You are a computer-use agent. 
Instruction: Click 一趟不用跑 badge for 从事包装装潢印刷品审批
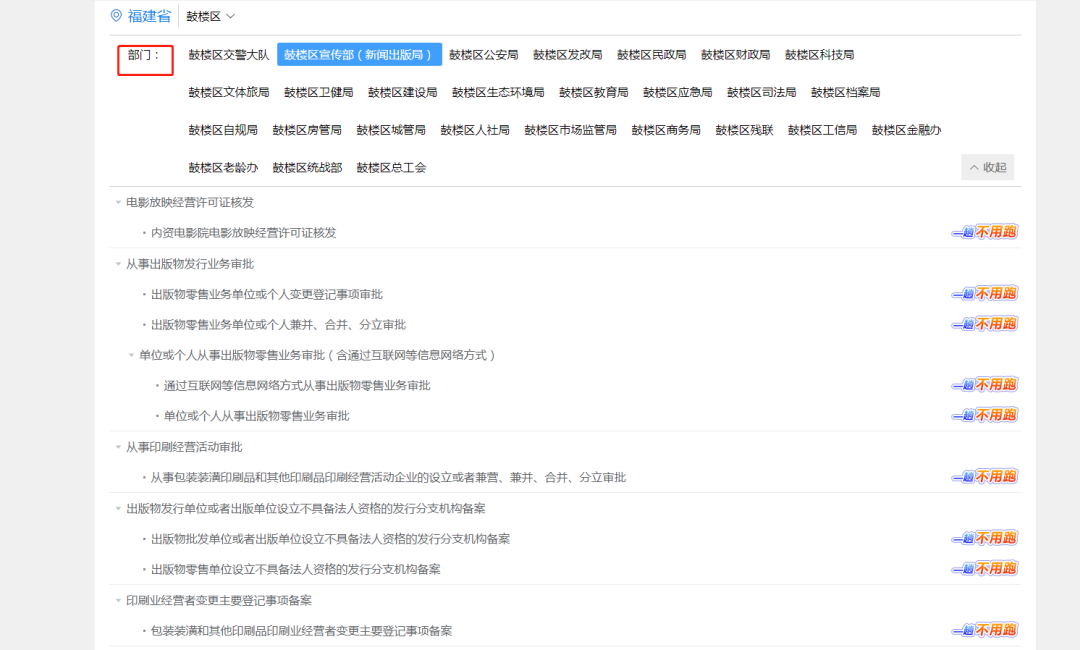984,477
